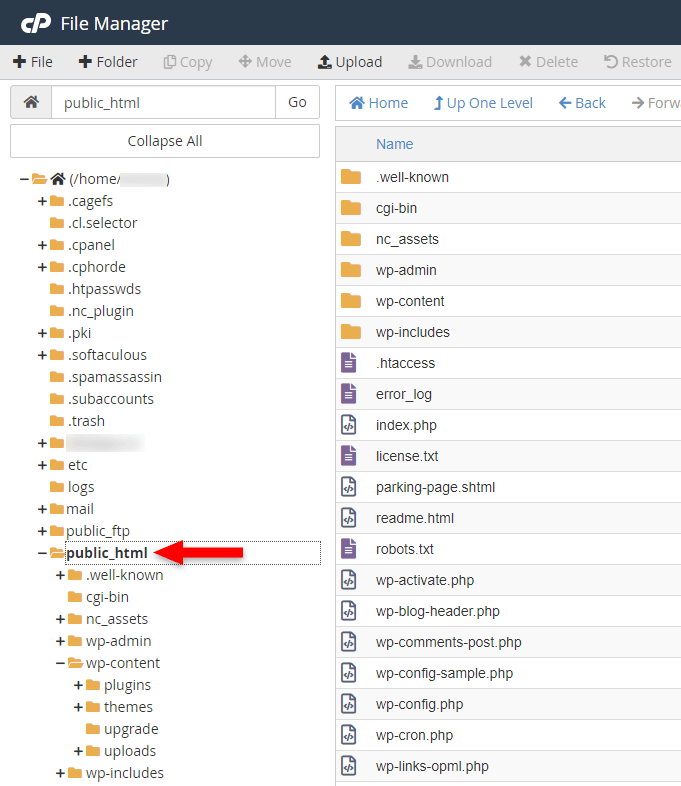Create a new folder with + Folder

pos(108,62)
